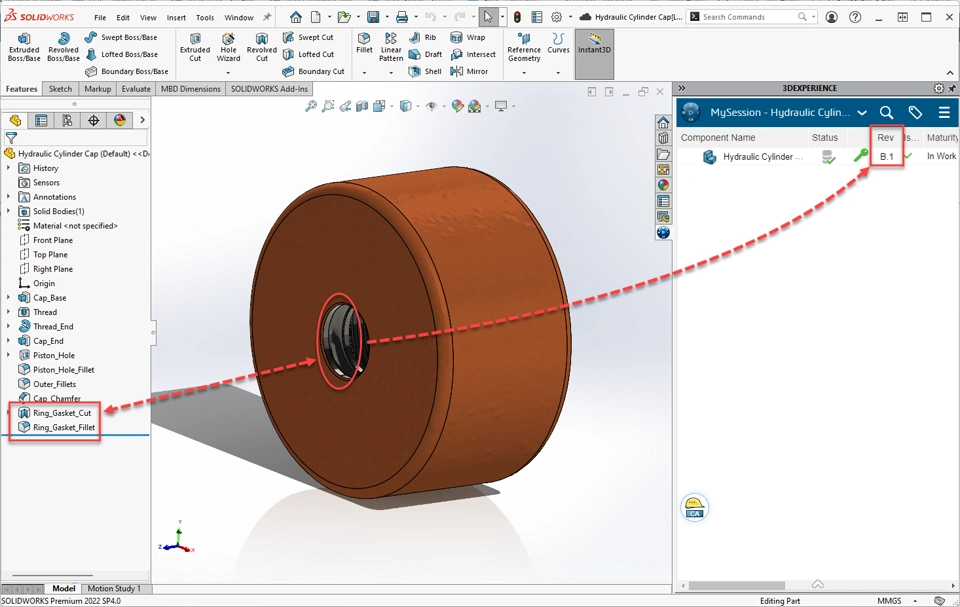This screenshot has width=960, height=607.
Task: Expand the Piston_Hole feature
Action: click(x=9, y=355)
